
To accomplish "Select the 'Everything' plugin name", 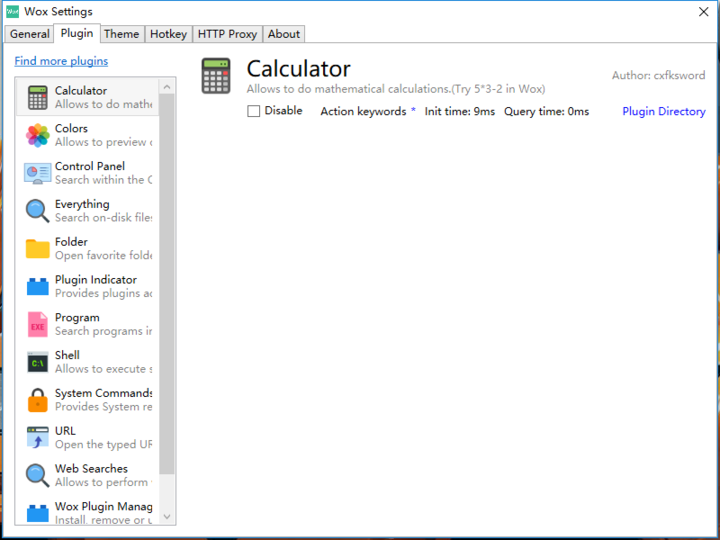I will coord(82,204).
